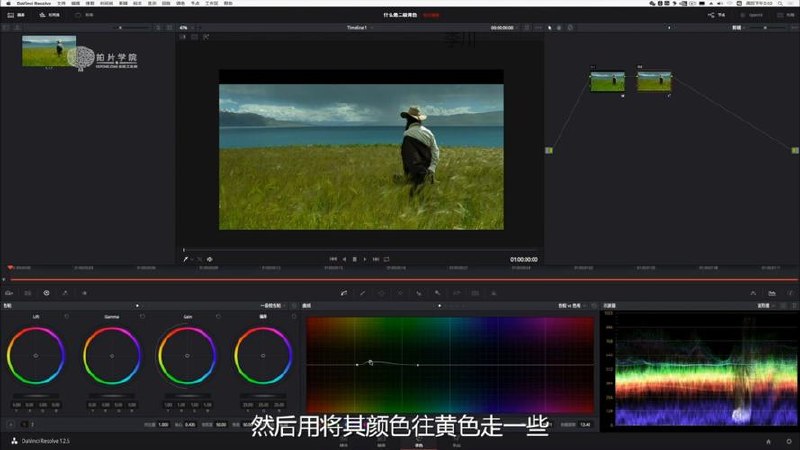Viewport: 800px width, 450px height.
Task: Reset the Lift color wheel
Action: (x=66, y=317)
